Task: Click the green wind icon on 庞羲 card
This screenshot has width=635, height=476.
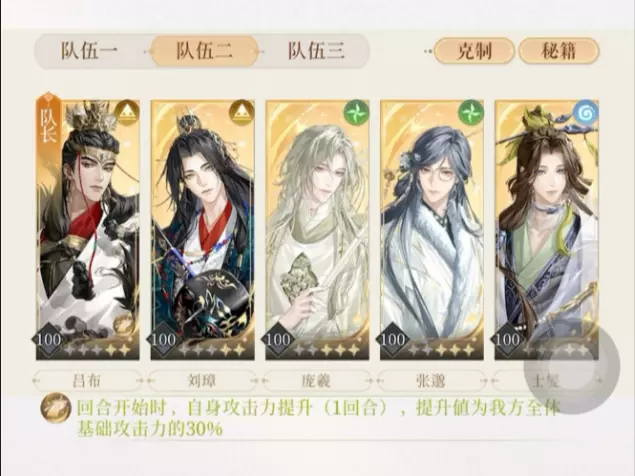Action: point(356,112)
